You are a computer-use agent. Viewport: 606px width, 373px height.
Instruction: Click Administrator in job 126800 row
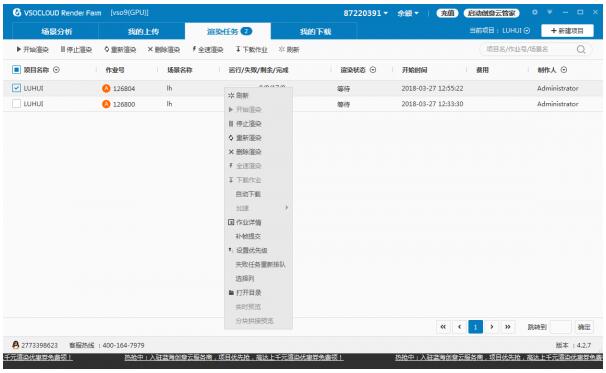[557, 104]
